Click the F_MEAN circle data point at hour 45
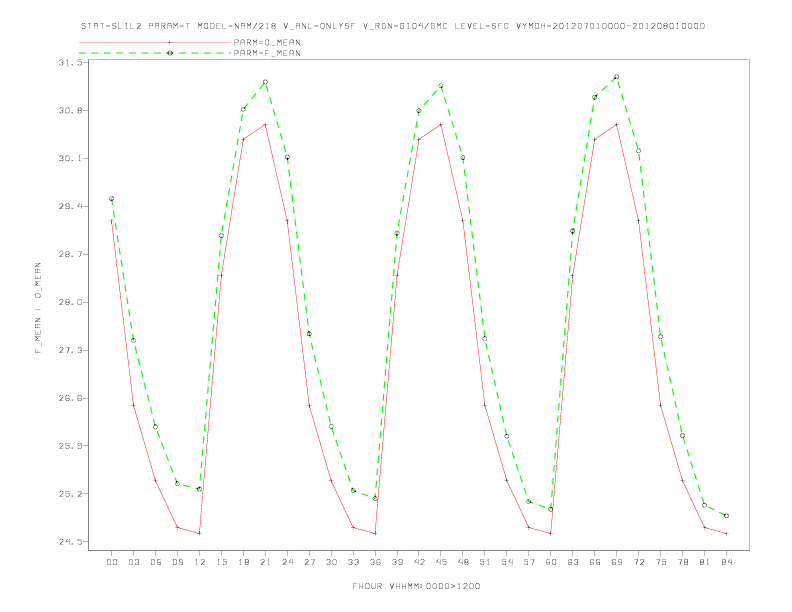Image resolution: width=792 pixels, height=612 pixels. [441, 86]
